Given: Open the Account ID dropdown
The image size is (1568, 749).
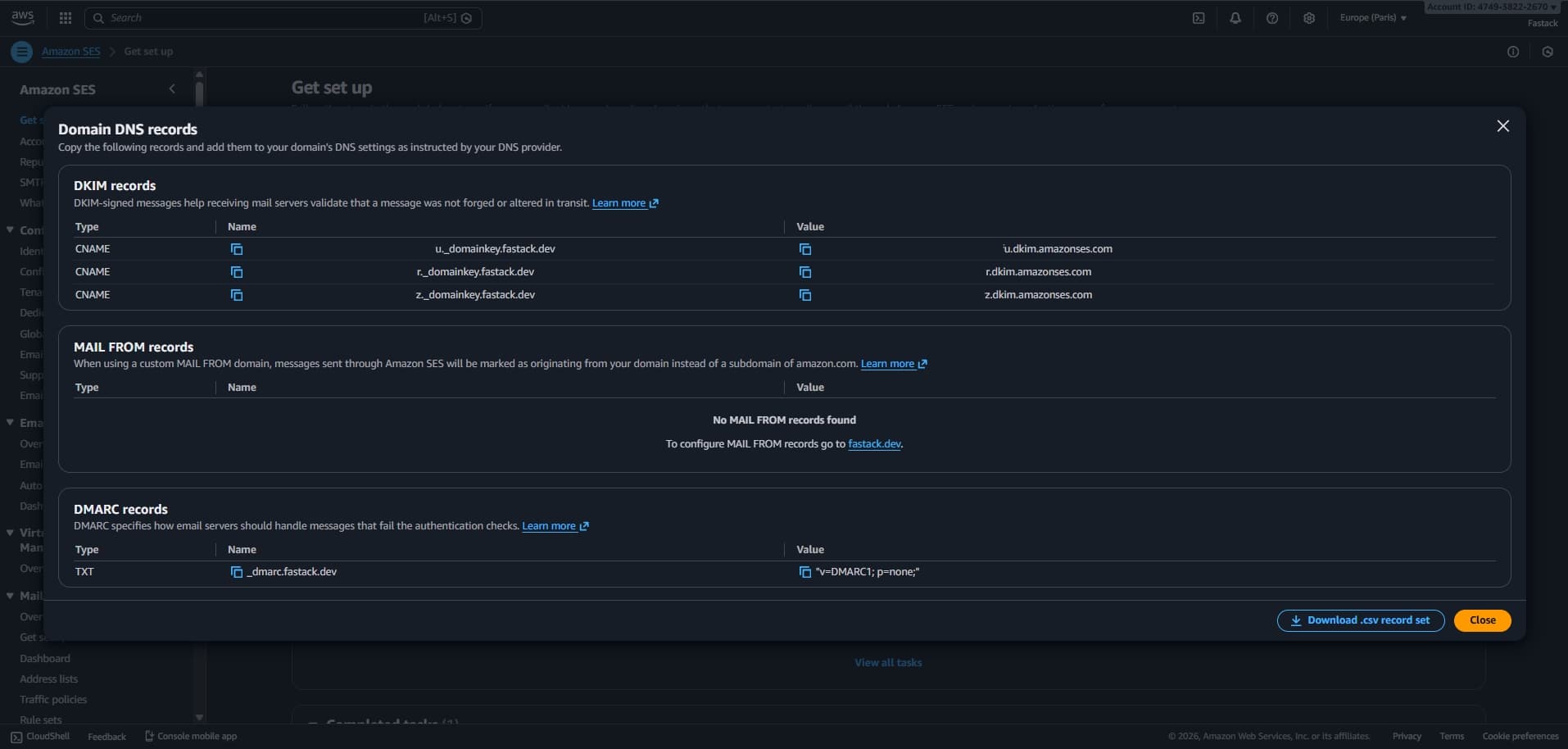Looking at the screenshot, I should pyautogui.click(x=1491, y=7).
